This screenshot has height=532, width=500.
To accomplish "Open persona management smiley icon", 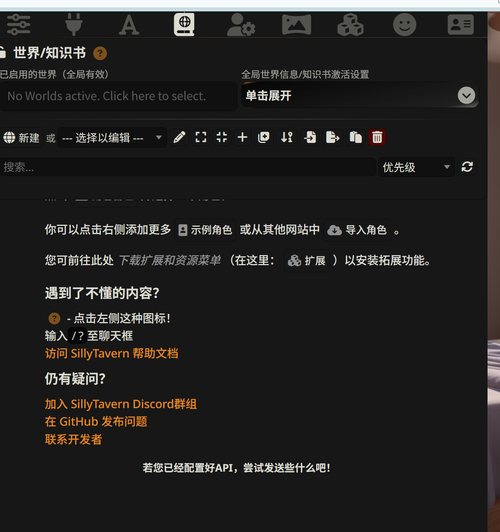I will tap(404, 24).
